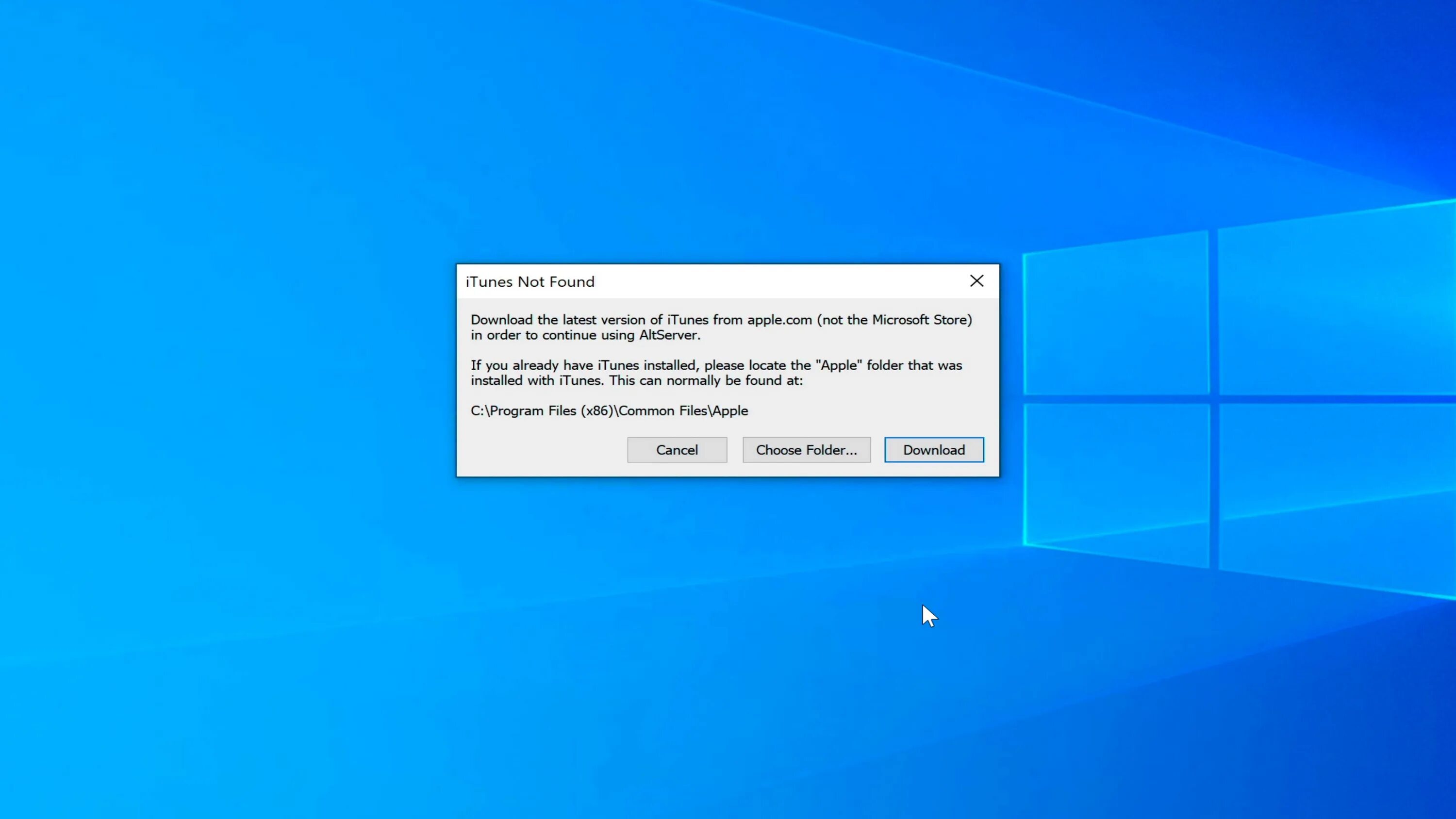The width and height of the screenshot is (1456, 819).
Task: Click 'apple.com' in the dialog message
Action: [x=779, y=320]
